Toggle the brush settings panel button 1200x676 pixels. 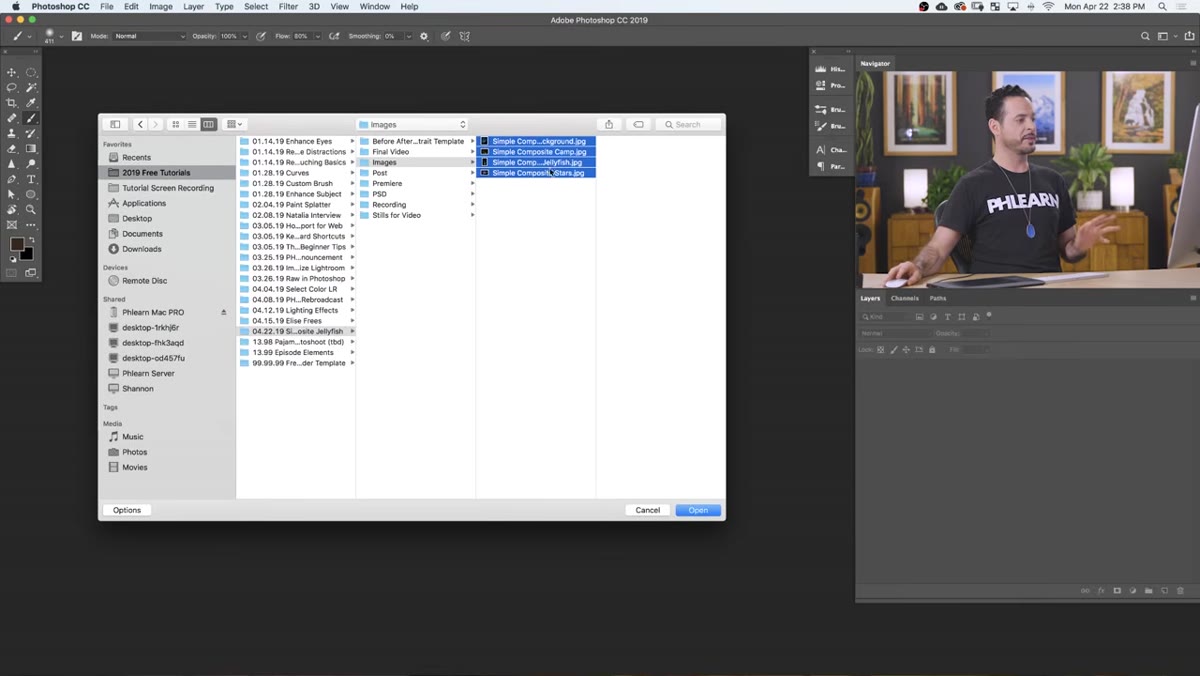77,36
